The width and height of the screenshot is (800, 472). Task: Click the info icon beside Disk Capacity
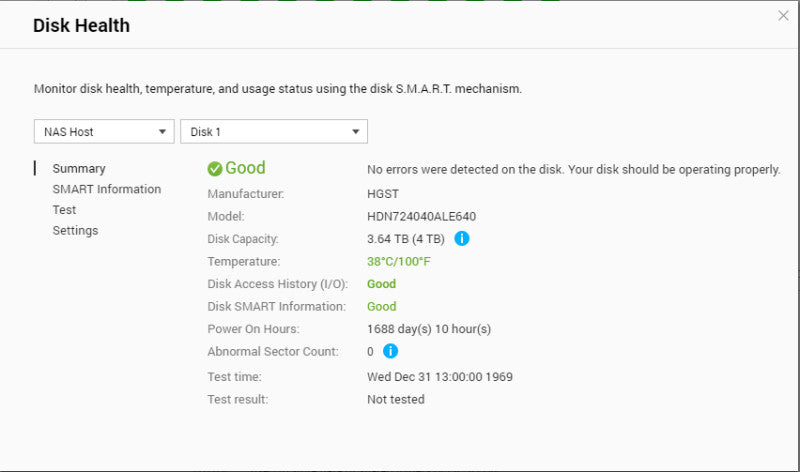462,238
